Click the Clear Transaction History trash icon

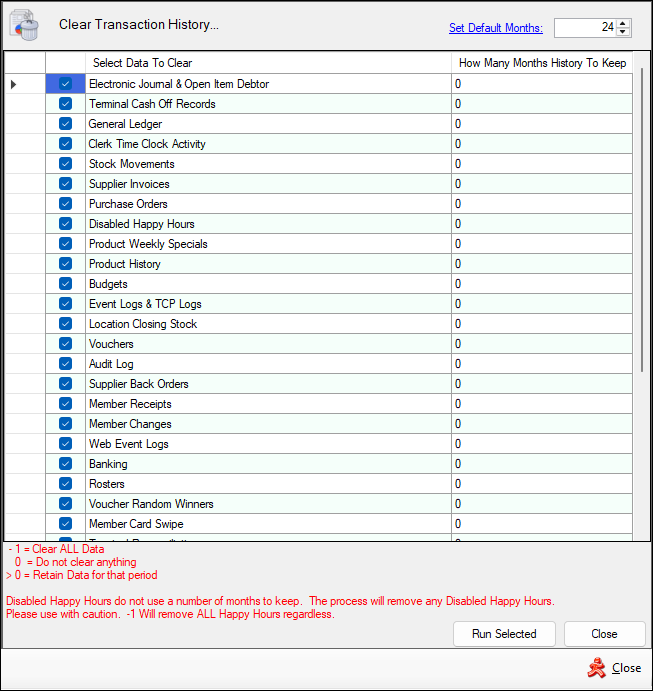24,26
